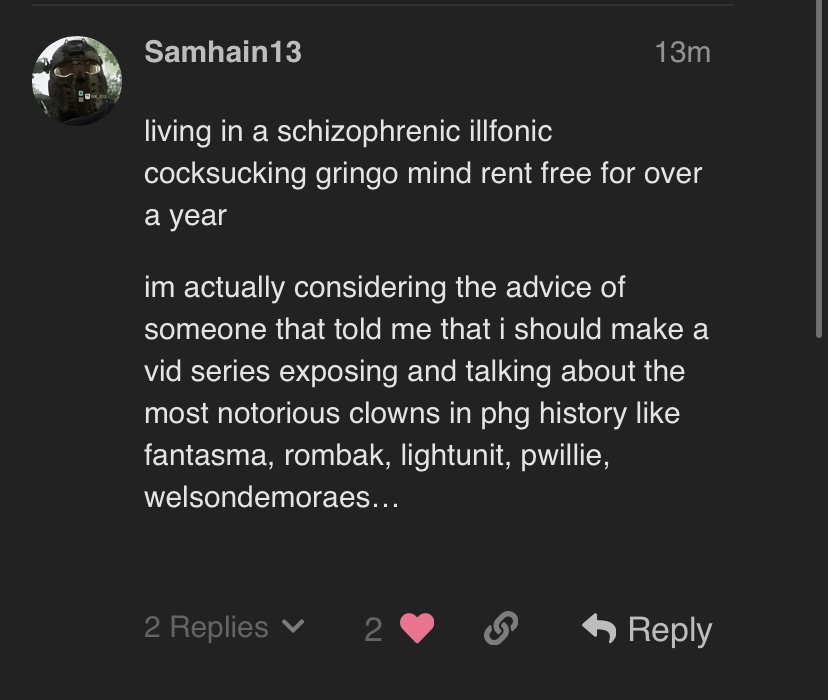Image resolution: width=828 pixels, height=700 pixels.
Task: Copy the post link via chain icon
Action: [500, 628]
